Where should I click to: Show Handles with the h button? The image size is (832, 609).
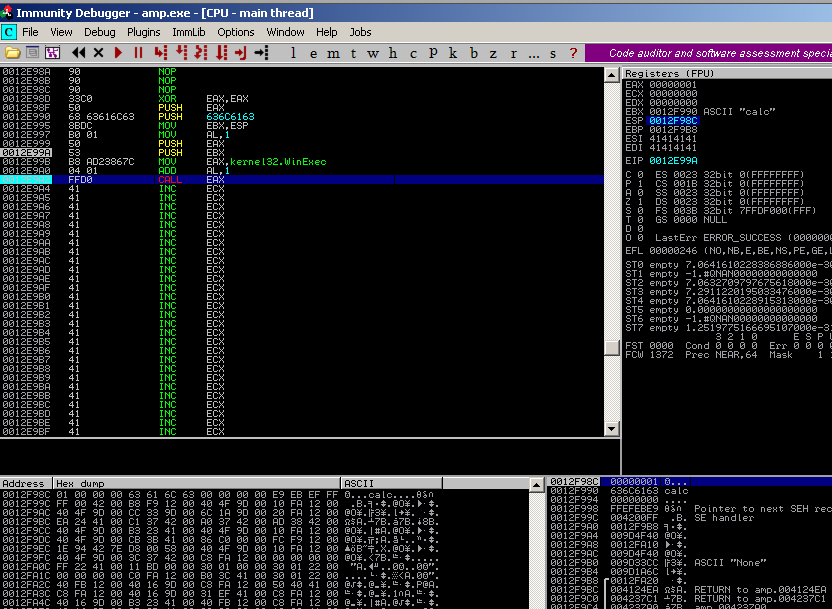[x=393, y=53]
